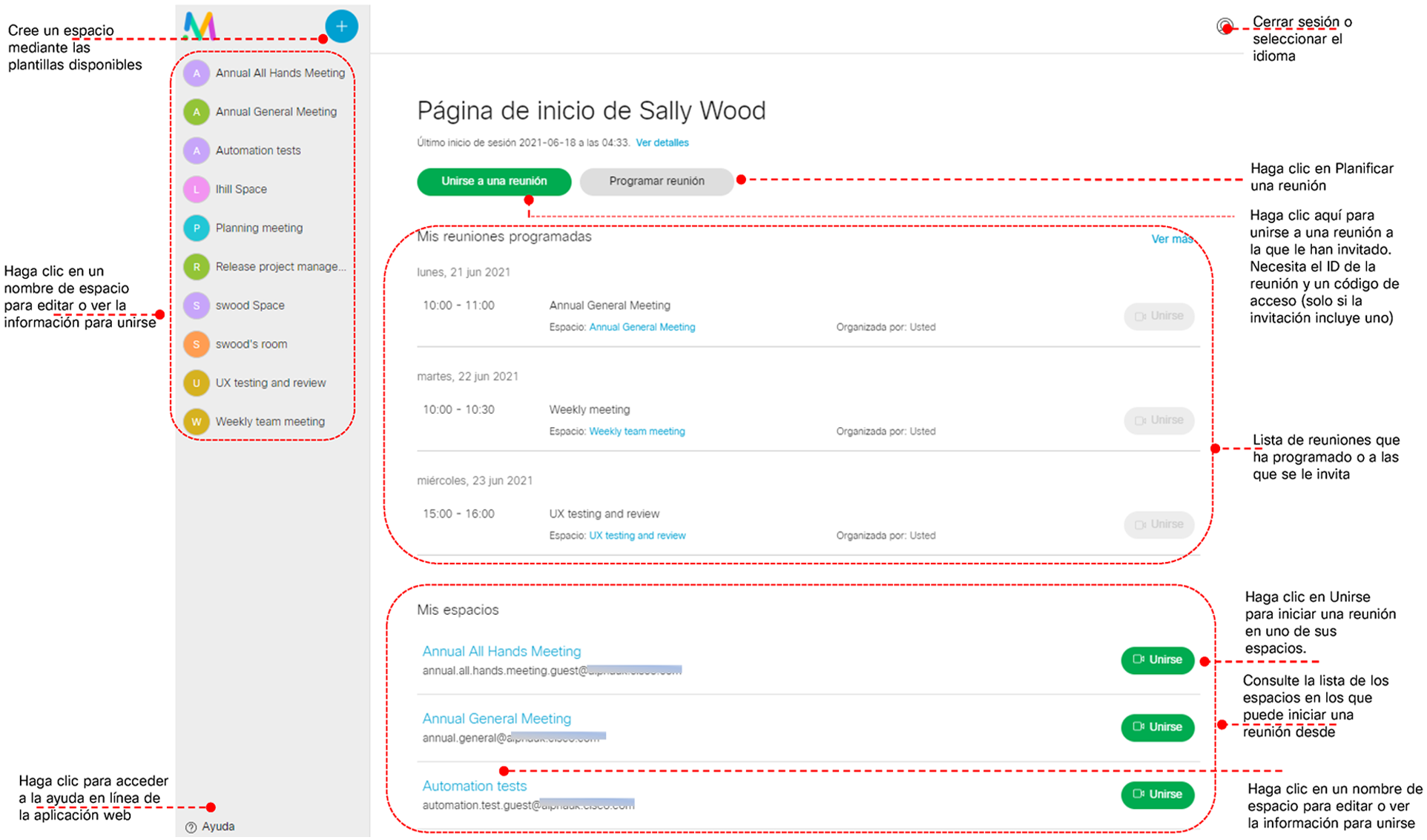Viewport: 1427px width, 840px height.
Task: Click Unirse for Automation tests space
Action: click(1157, 794)
